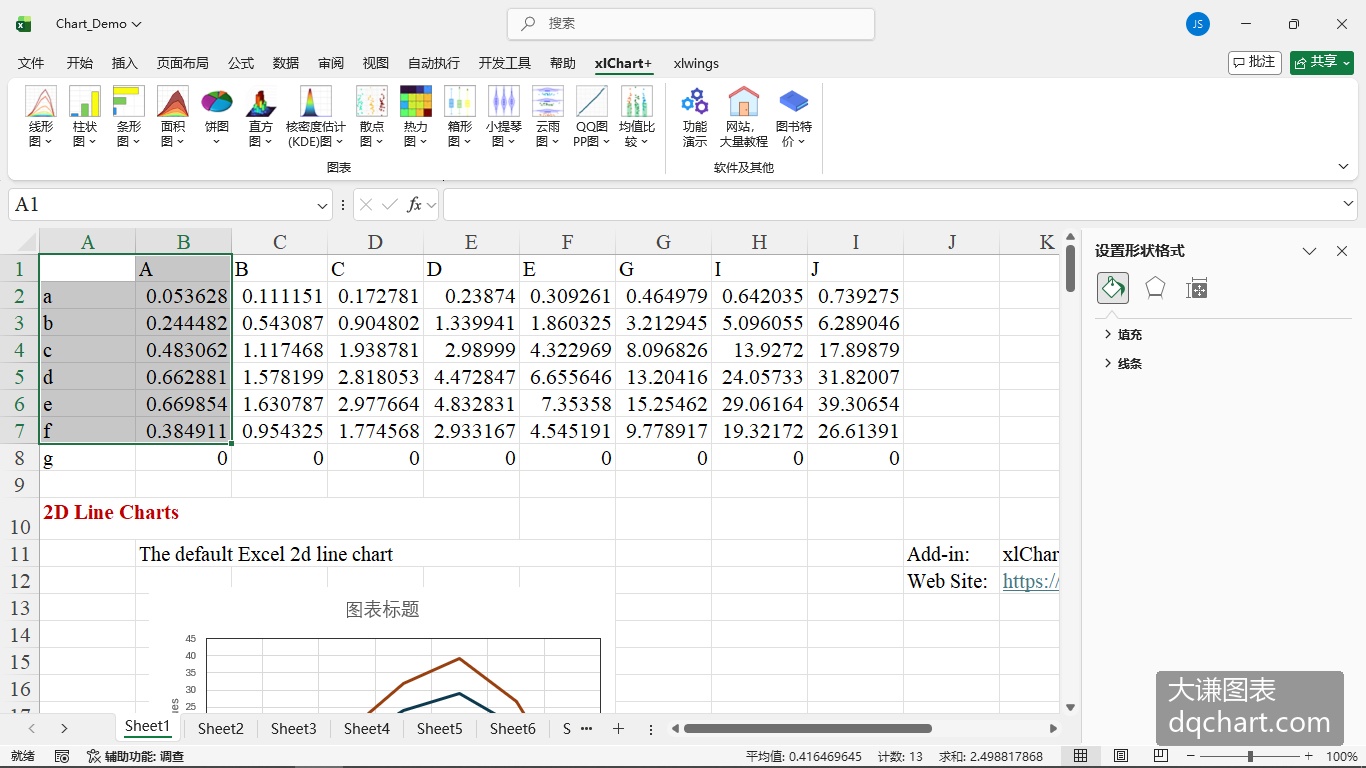Adjust the zoom slider handle
1366x768 pixels.
pos(1250,756)
